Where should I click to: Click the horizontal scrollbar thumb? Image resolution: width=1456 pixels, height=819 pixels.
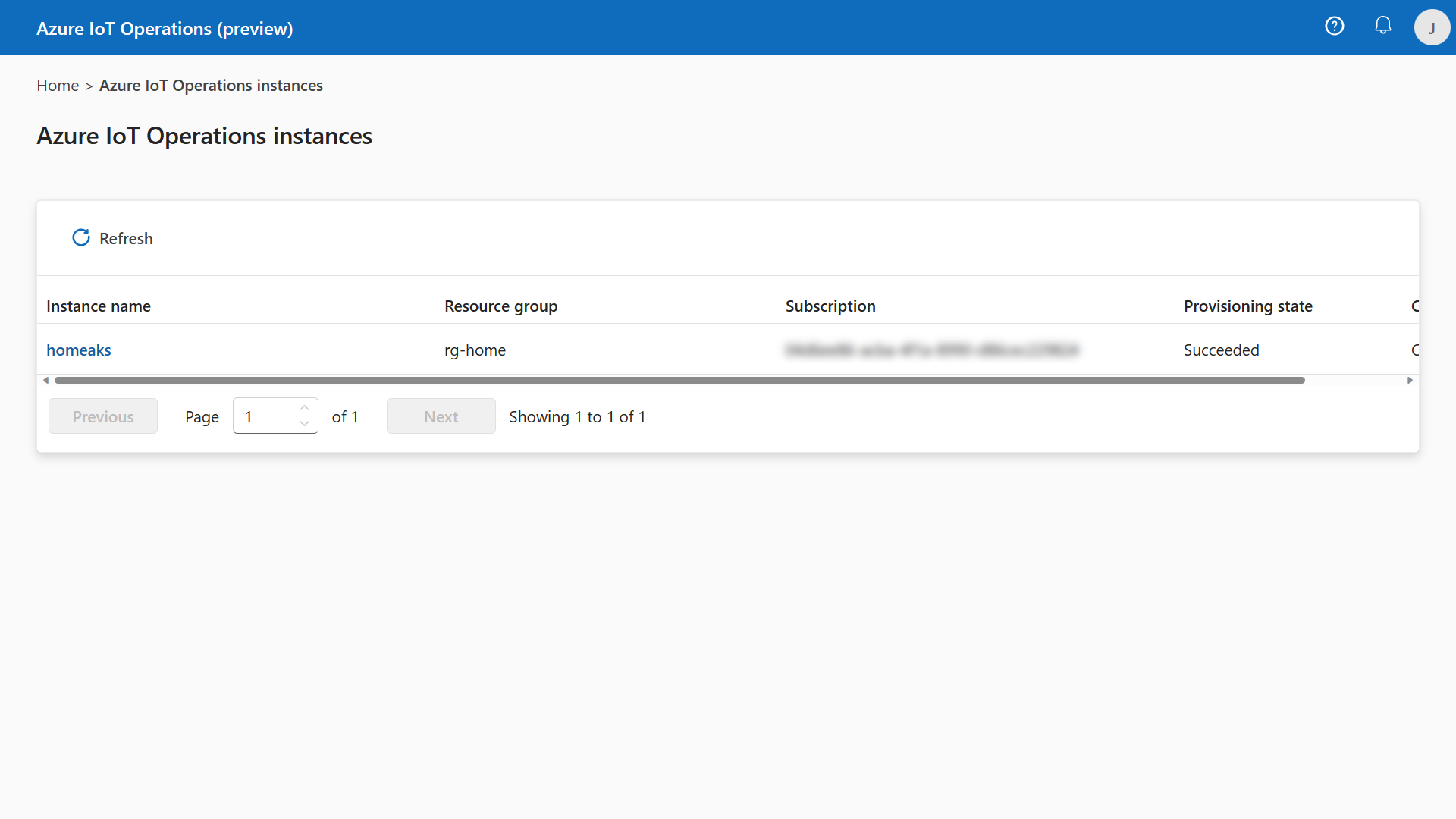point(679,380)
